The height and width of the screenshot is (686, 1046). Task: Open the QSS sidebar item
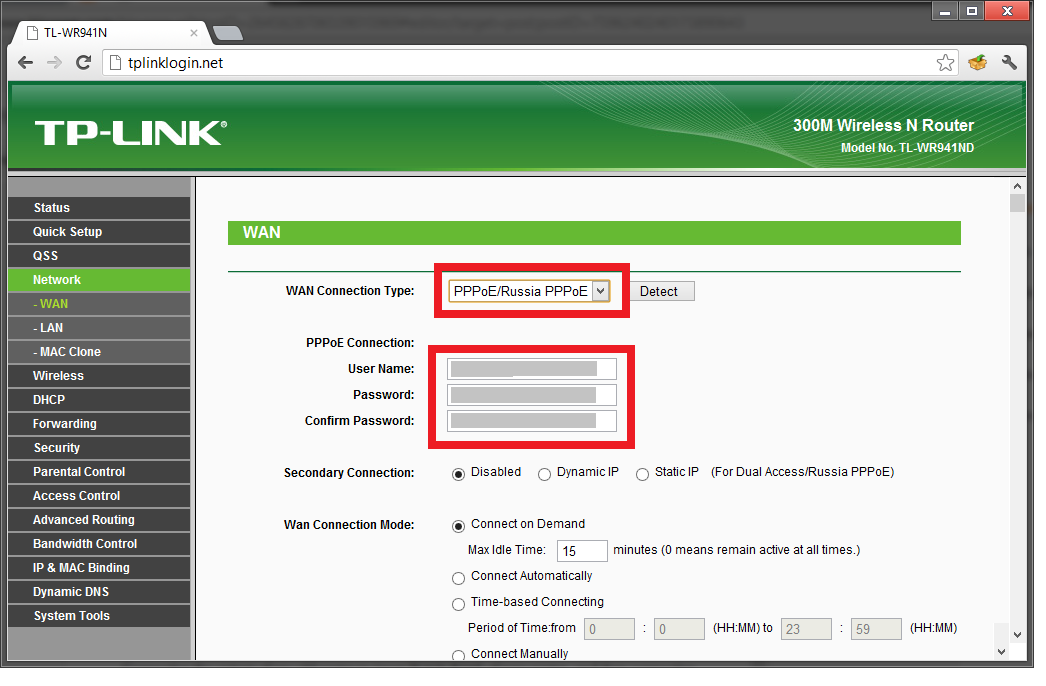99,256
